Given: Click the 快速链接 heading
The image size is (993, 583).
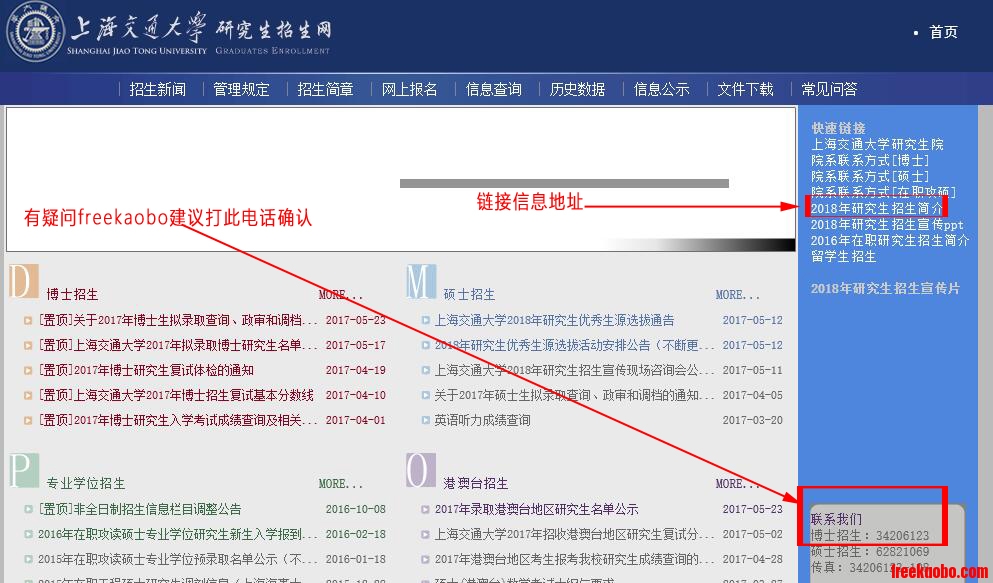Looking at the screenshot, I should (838, 129).
